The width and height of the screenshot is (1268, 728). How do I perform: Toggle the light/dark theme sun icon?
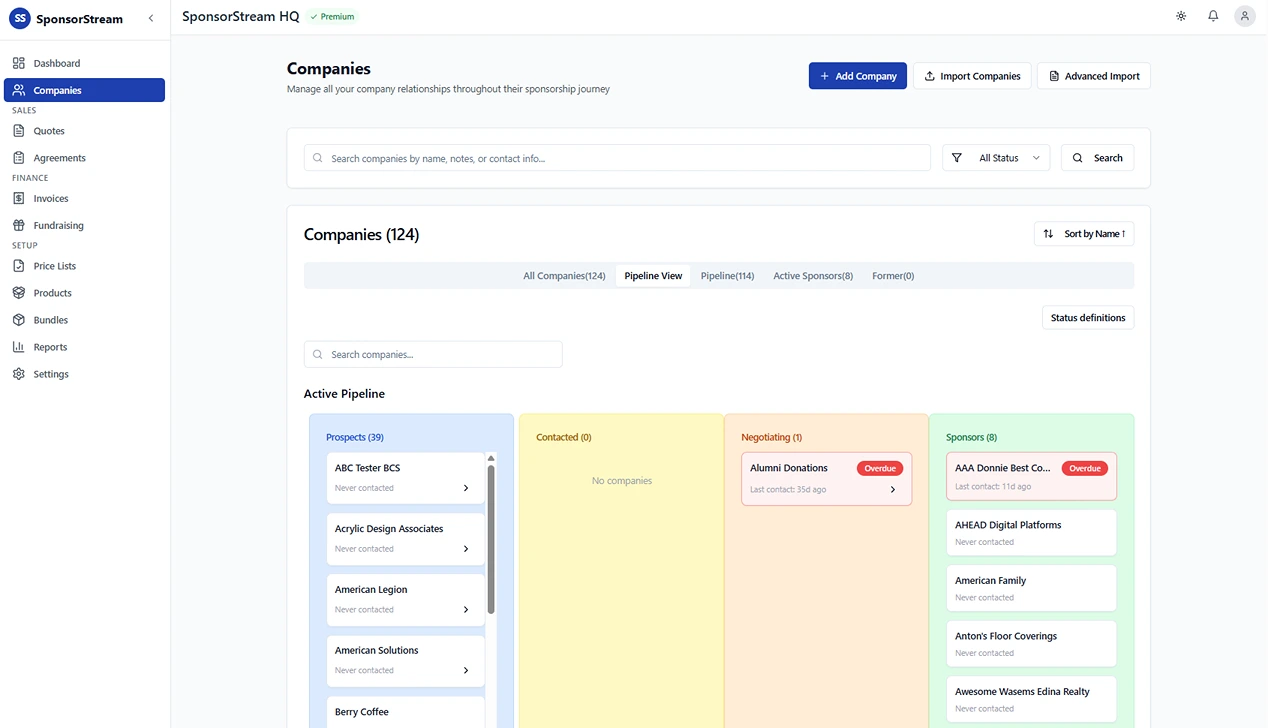[1181, 16]
